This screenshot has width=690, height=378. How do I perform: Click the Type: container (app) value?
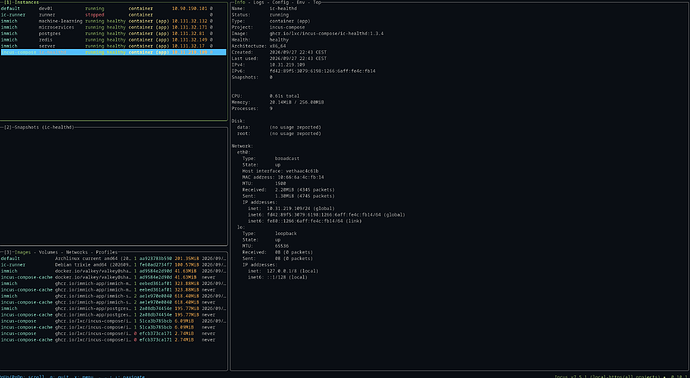pos(290,21)
